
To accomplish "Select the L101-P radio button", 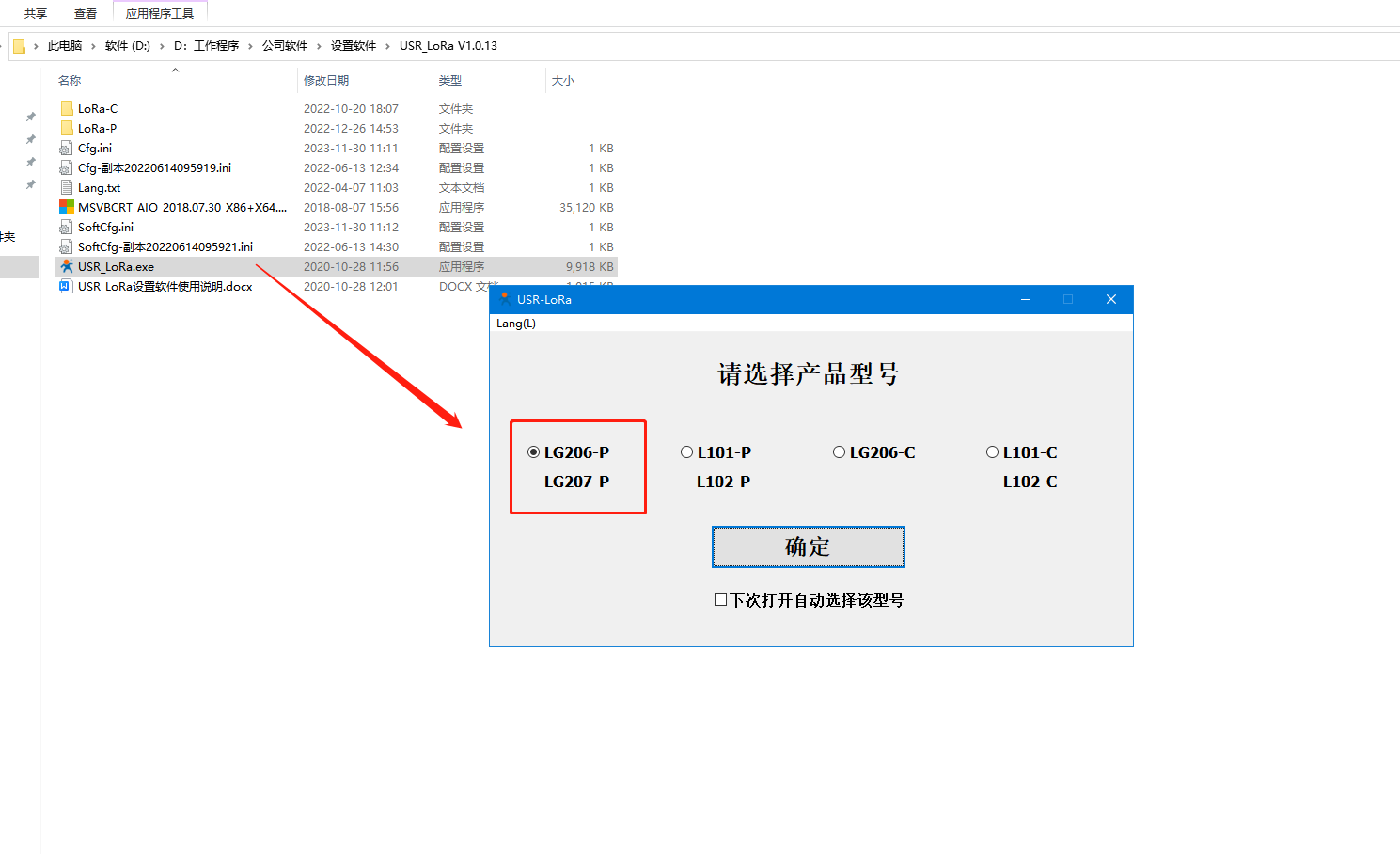I will coord(686,452).
